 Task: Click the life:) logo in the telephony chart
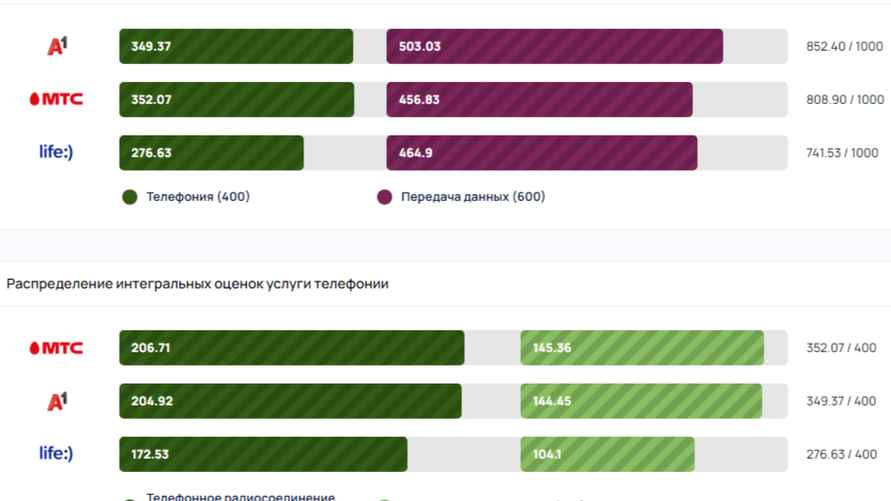coord(56,454)
